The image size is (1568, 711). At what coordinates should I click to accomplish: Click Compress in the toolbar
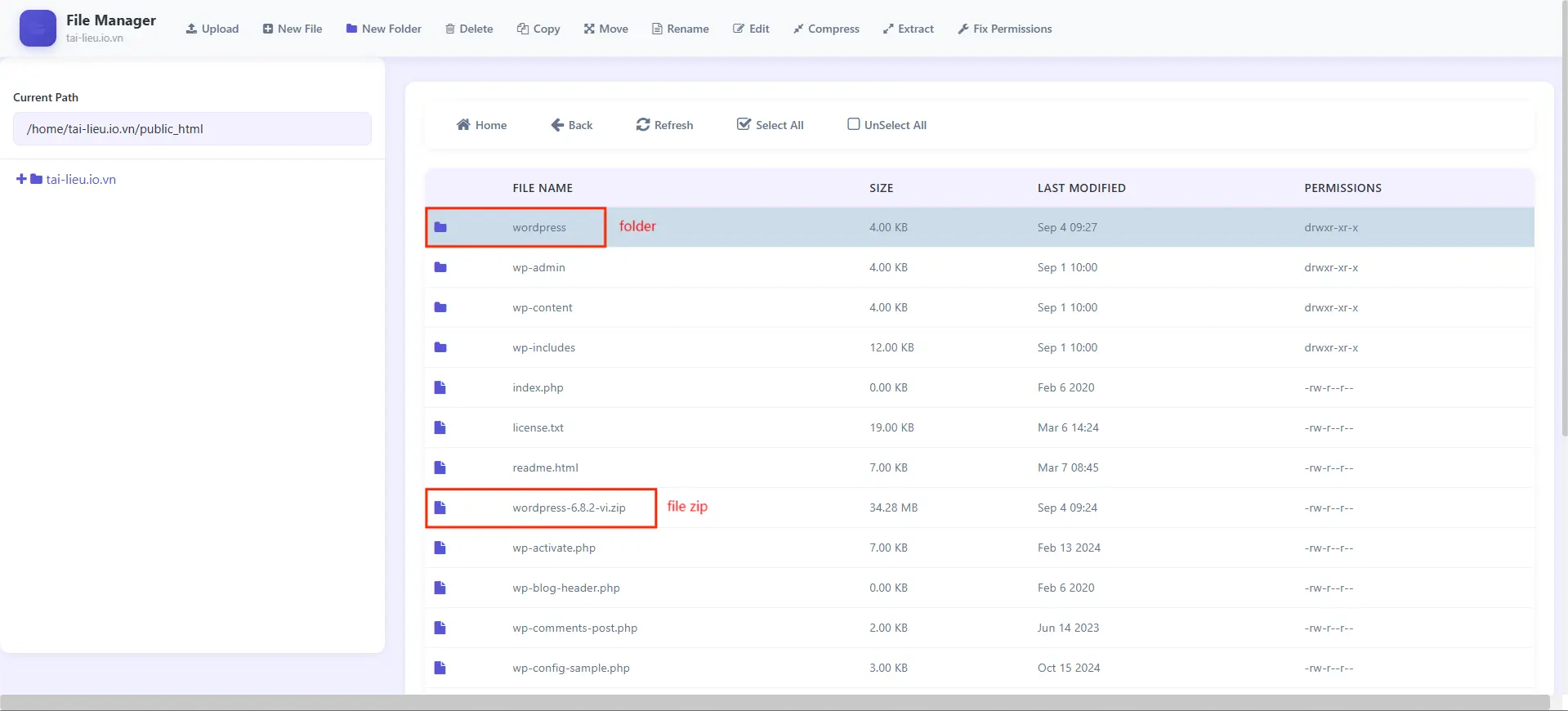pos(826,29)
